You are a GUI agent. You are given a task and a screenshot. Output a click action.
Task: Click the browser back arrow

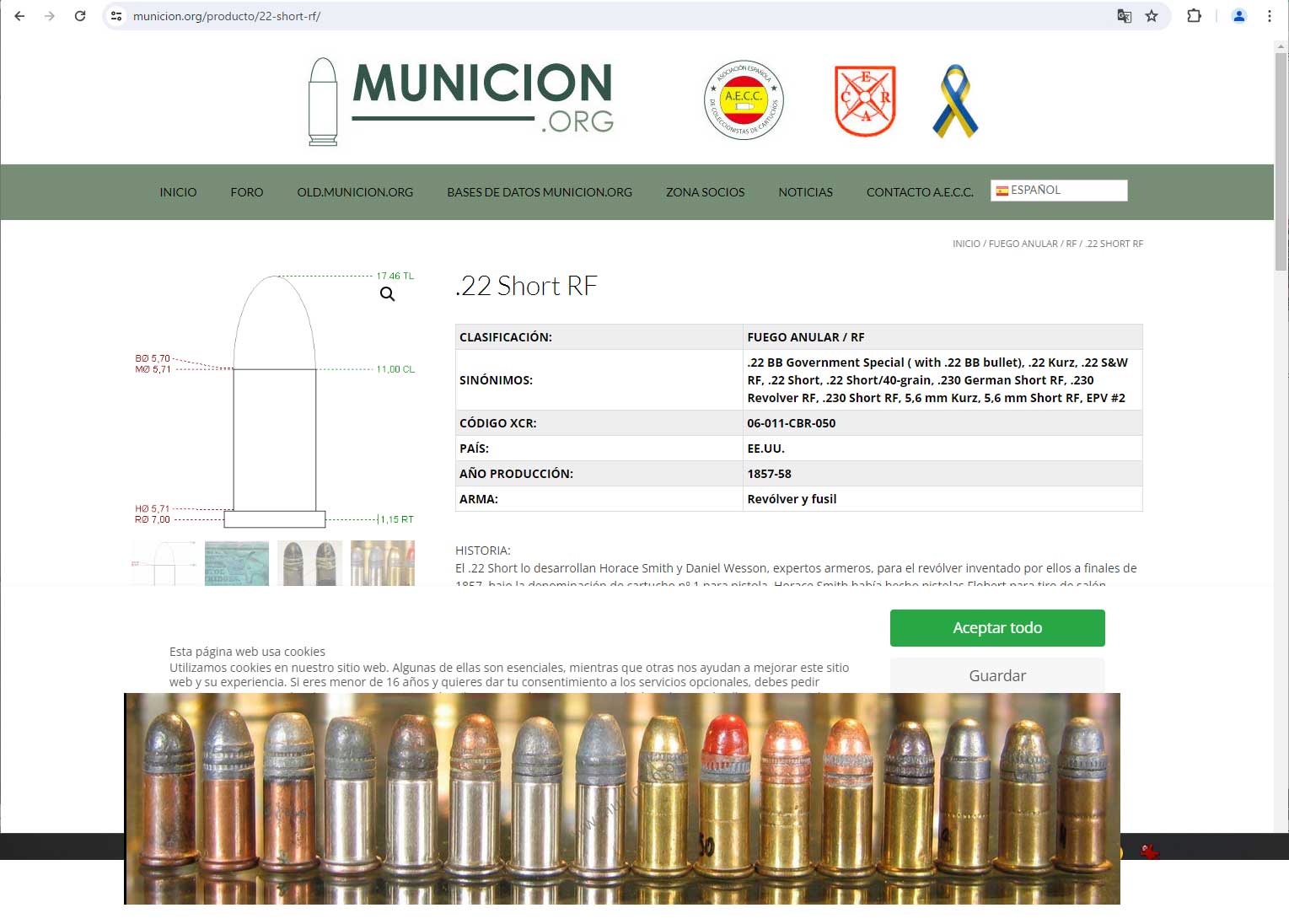19,16
